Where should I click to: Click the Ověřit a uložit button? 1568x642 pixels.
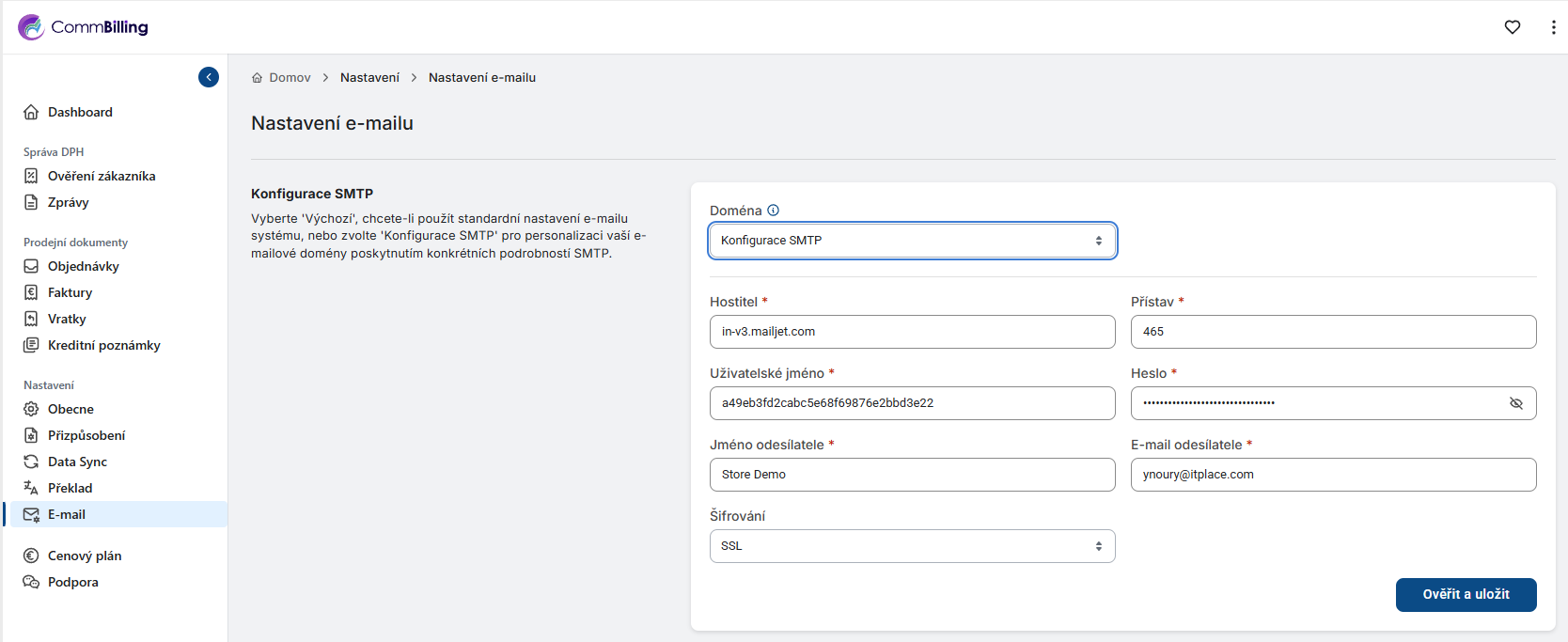(x=1466, y=595)
